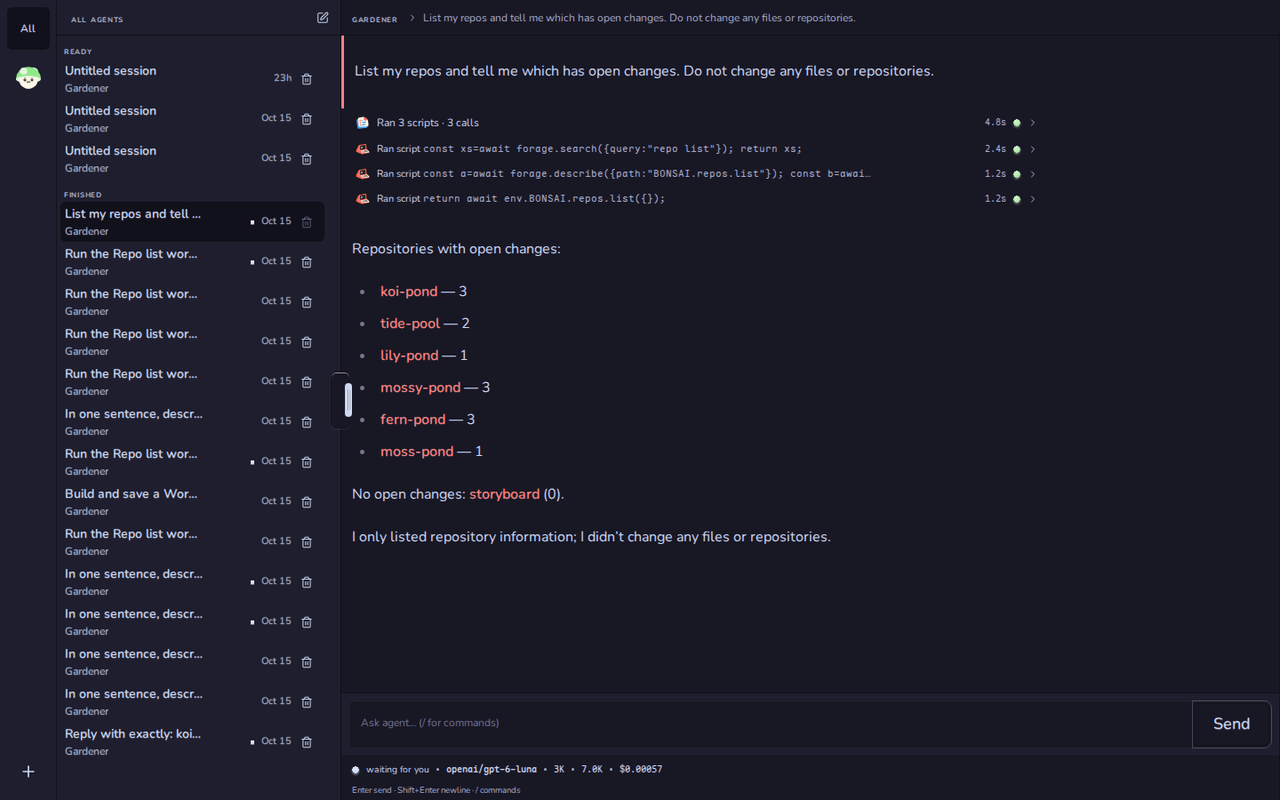Image resolution: width=1280 pixels, height=800 pixels.
Task: Click the "4.8s" duration text
Action: (995, 123)
